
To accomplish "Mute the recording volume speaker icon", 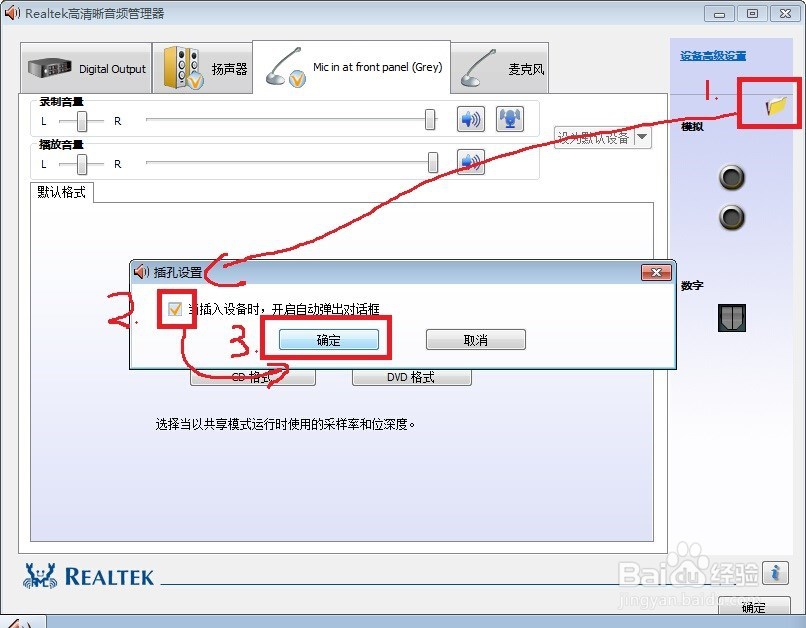I will click(470, 119).
